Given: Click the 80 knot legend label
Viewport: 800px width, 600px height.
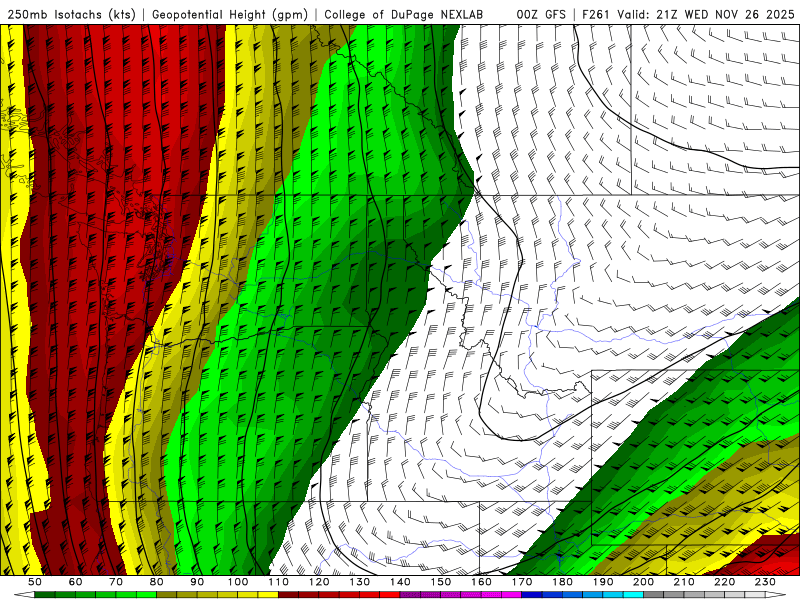Looking at the screenshot, I should pyautogui.click(x=157, y=582).
